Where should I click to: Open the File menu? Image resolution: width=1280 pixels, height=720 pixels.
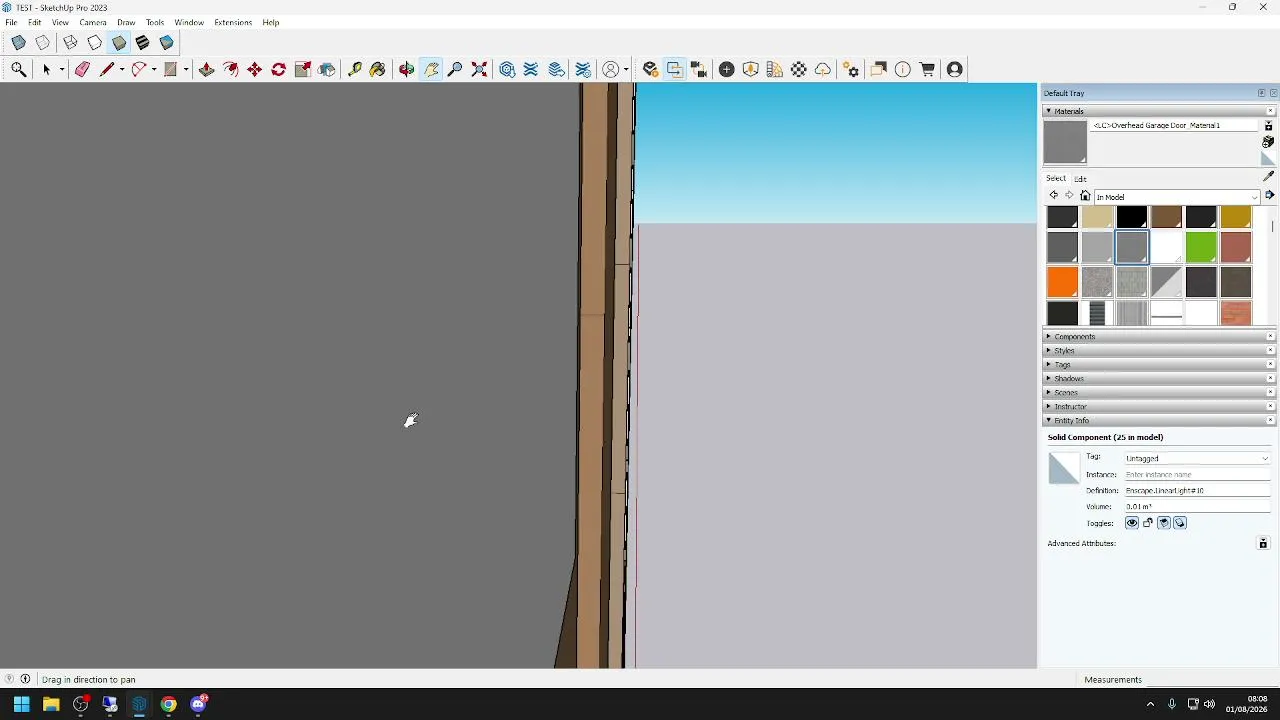pos(11,22)
